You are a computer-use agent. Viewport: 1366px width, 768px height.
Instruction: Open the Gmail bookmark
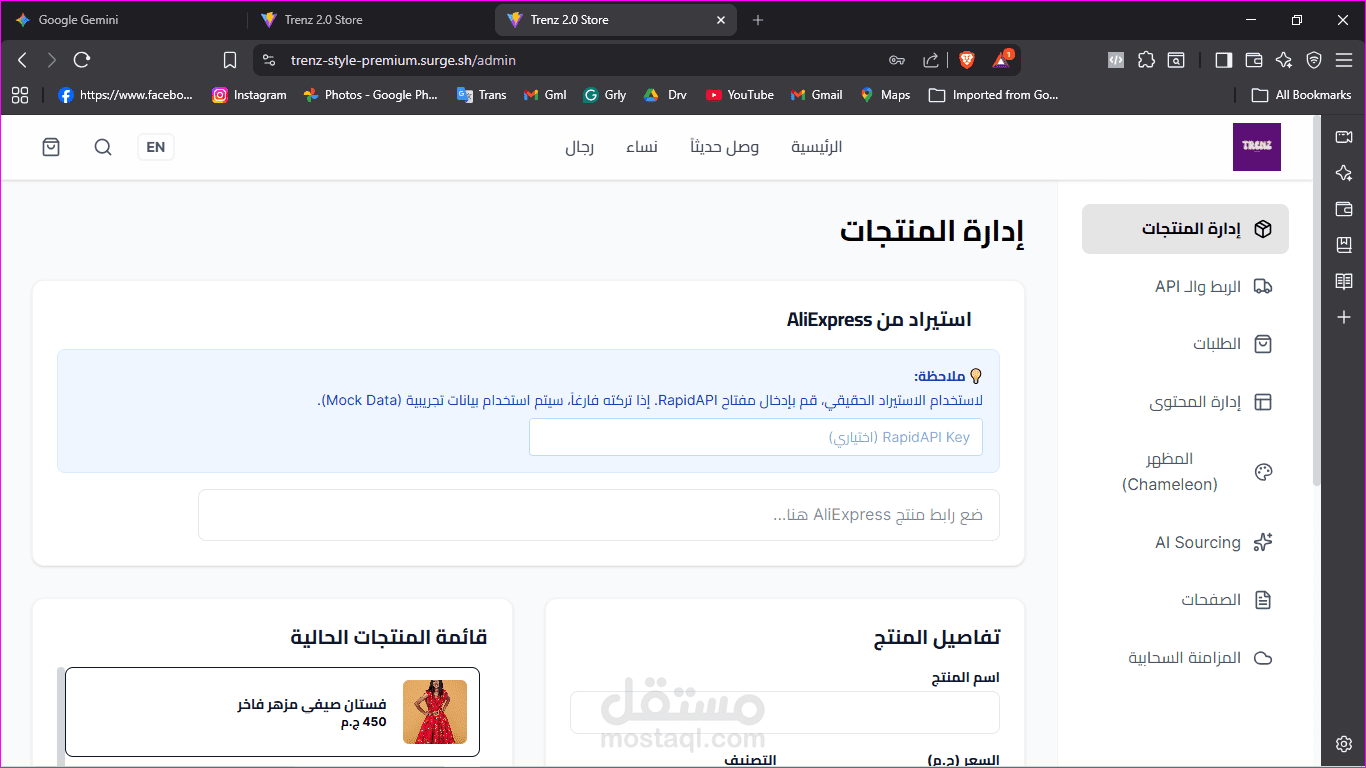[x=817, y=95]
